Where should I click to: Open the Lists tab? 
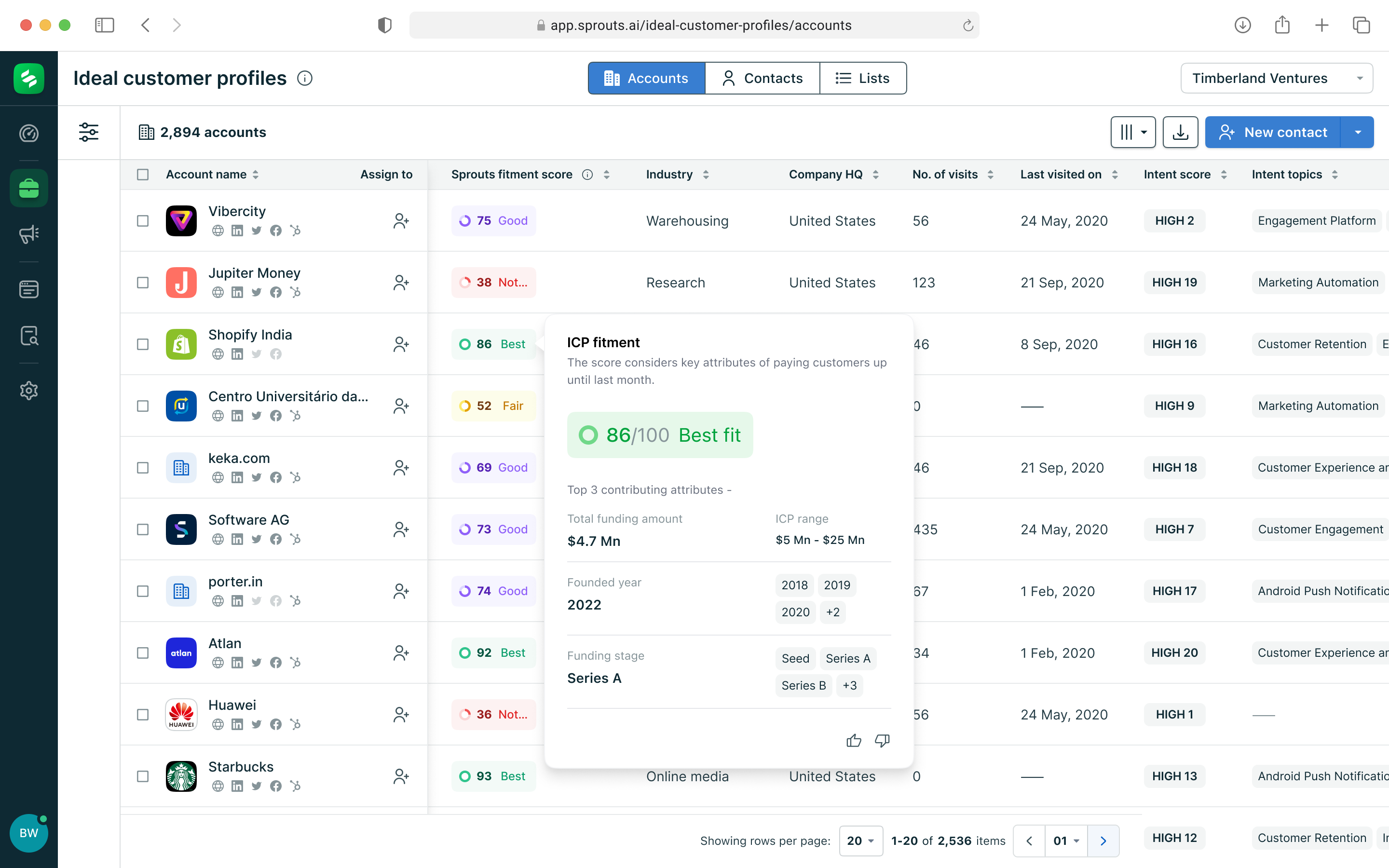(863, 78)
